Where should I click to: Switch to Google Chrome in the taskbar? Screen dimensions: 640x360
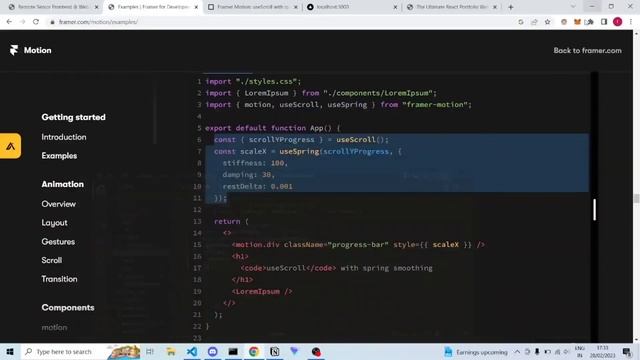[254, 351]
